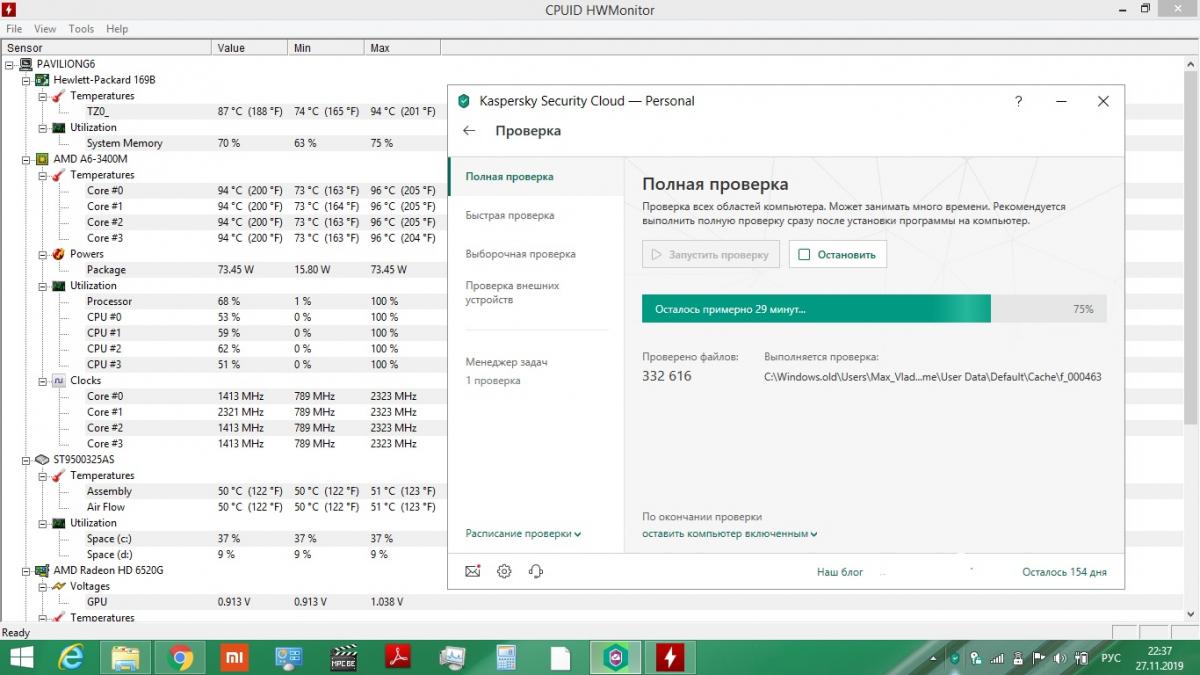The width and height of the screenshot is (1200, 675).
Task: Click the Clocks node icon
Action: tap(58, 380)
